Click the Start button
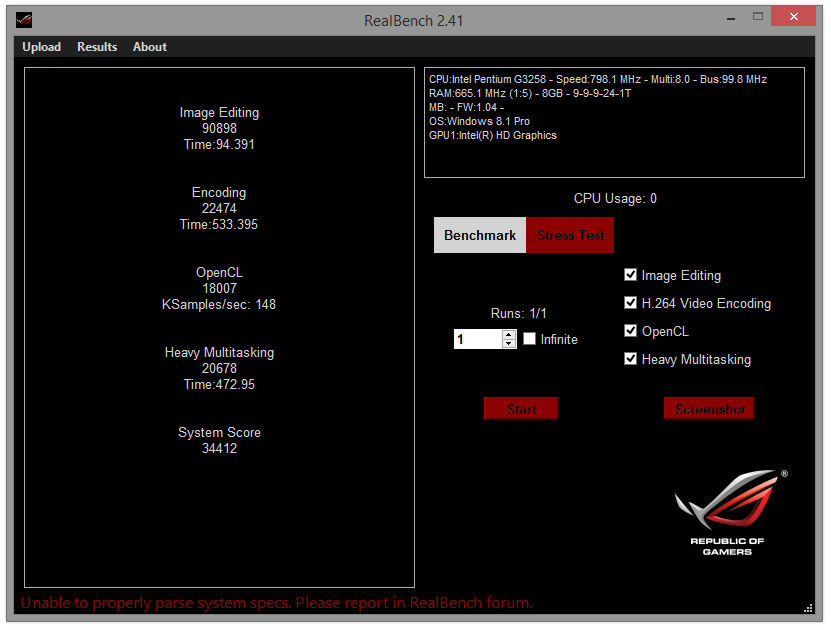 (521, 409)
